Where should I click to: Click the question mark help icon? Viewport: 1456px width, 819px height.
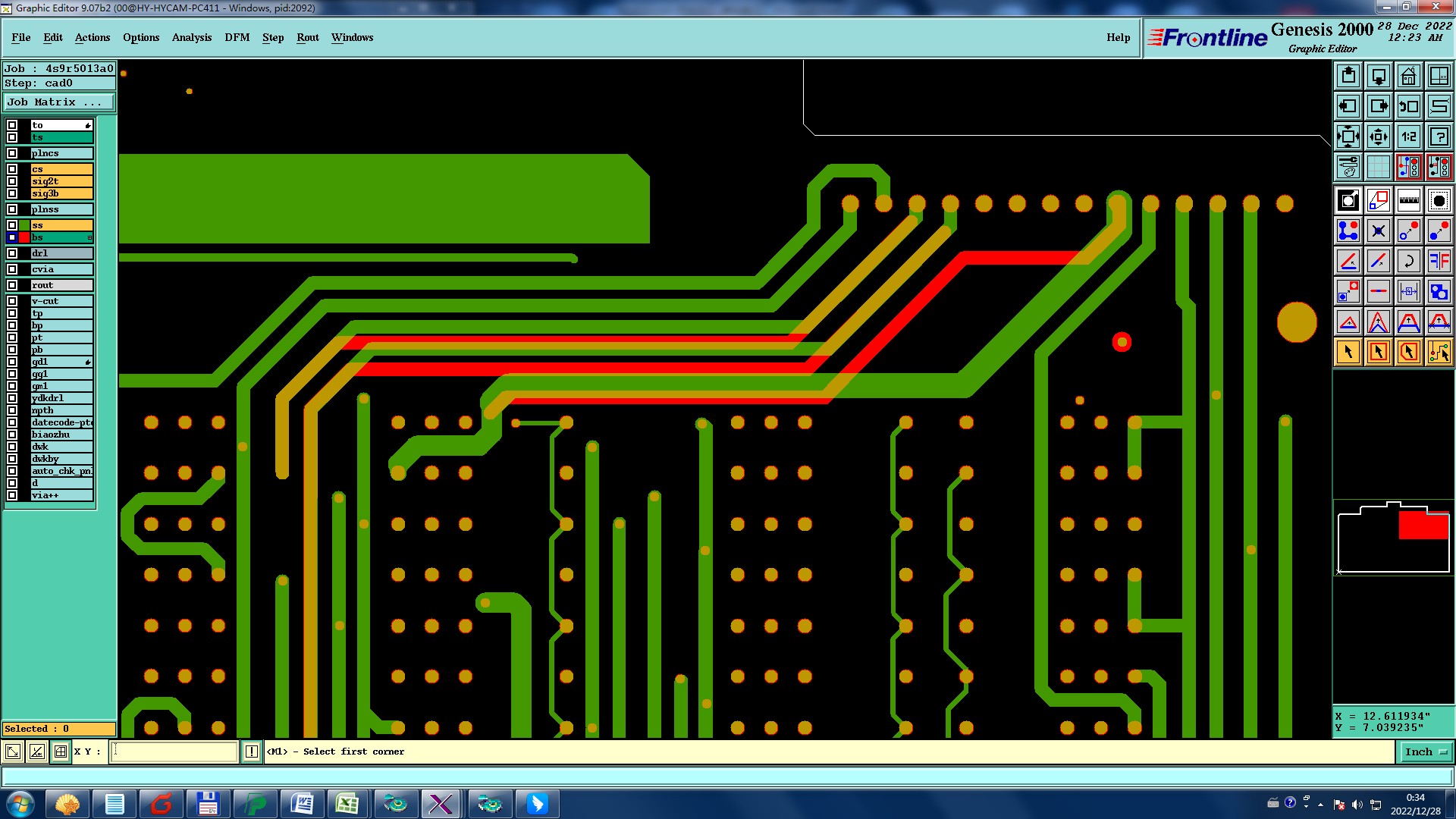pyautogui.click(x=1439, y=136)
